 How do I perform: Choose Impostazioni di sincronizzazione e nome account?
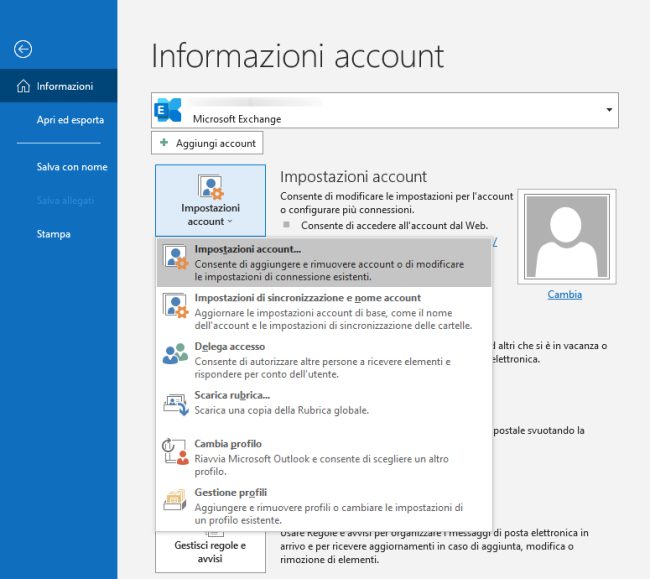[x=324, y=311]
